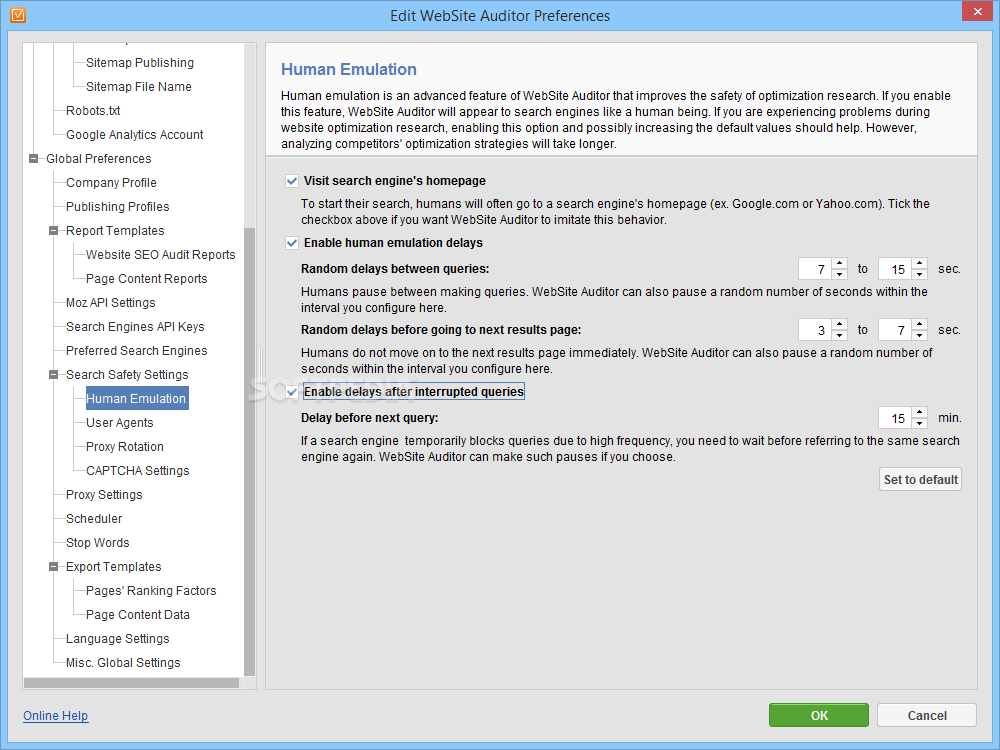Increase maximum delay between queries value
Screen dimensions: 1000x750
click(x=920, y=263)
